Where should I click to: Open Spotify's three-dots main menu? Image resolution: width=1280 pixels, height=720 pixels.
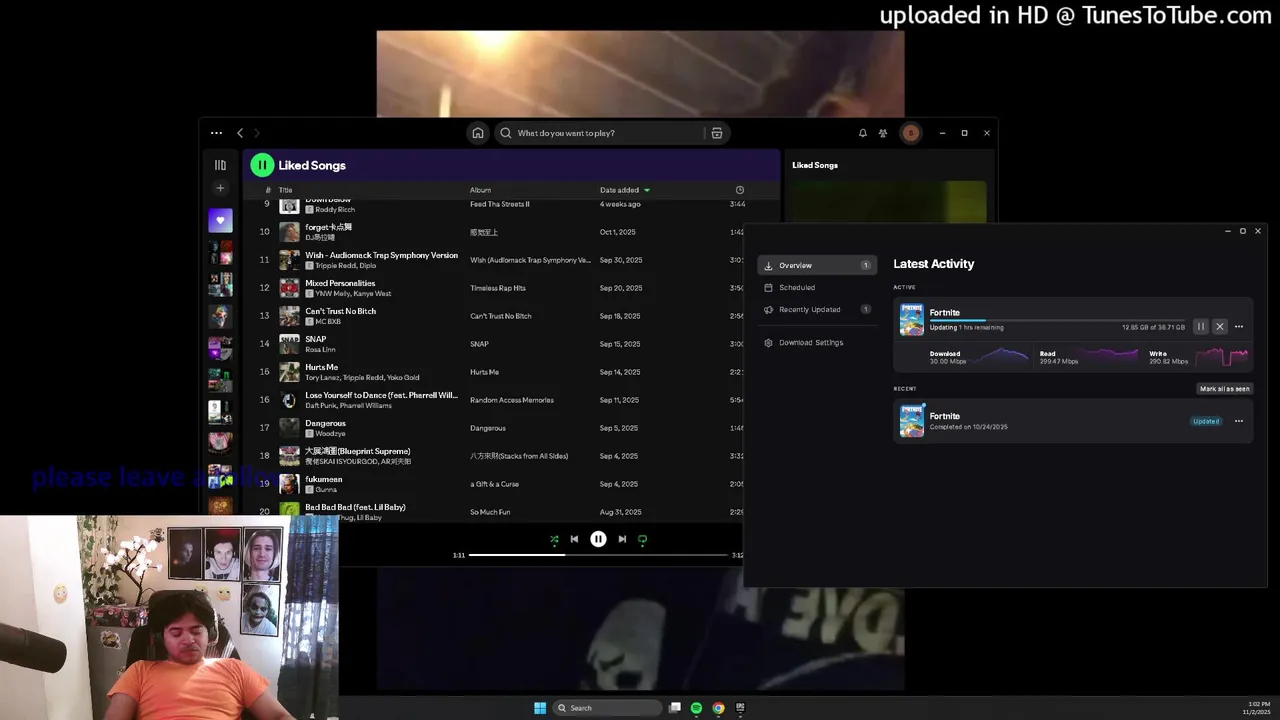click(216, 133)
